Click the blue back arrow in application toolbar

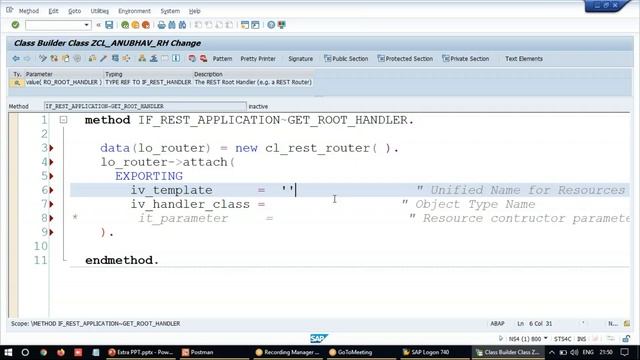[x=16, y=59]
